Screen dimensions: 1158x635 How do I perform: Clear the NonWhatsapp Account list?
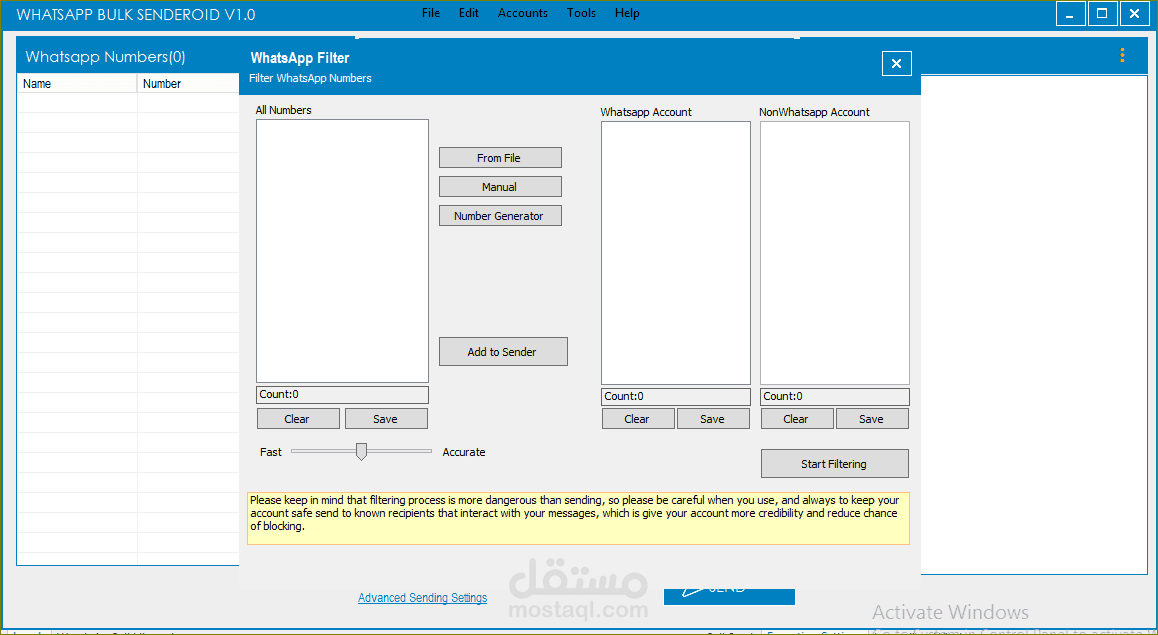click(797, 419)
